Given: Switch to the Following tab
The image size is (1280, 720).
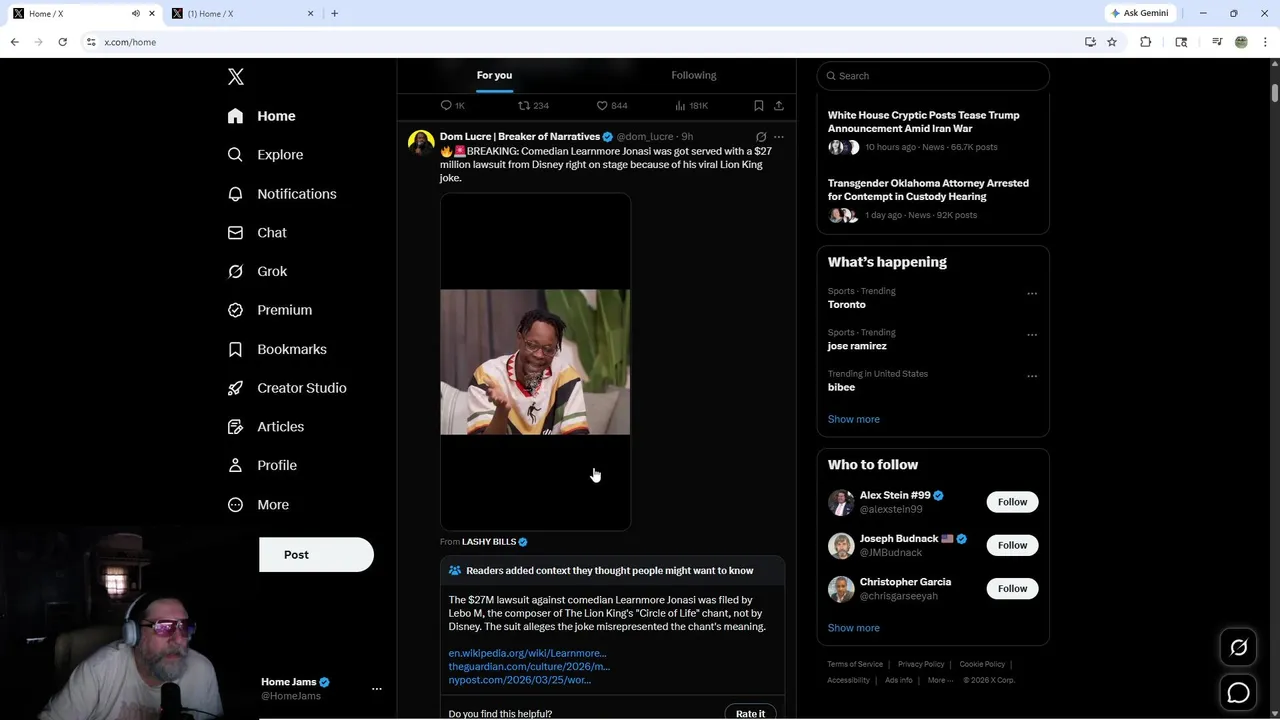Looking at the screenshot, I should click(694, 75).
